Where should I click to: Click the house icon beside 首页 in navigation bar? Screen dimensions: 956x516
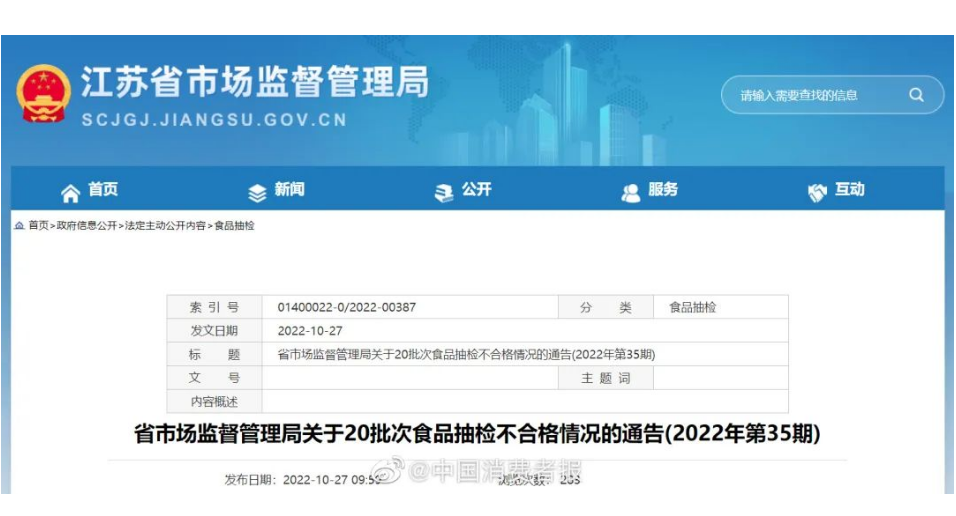tap(70, 192)
